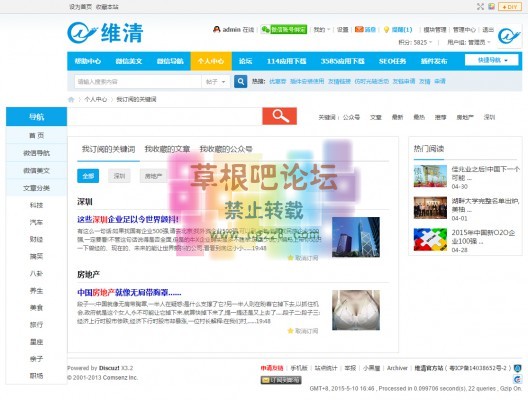Open 微信美文 in the blue navigation bar

pos(129,61)
